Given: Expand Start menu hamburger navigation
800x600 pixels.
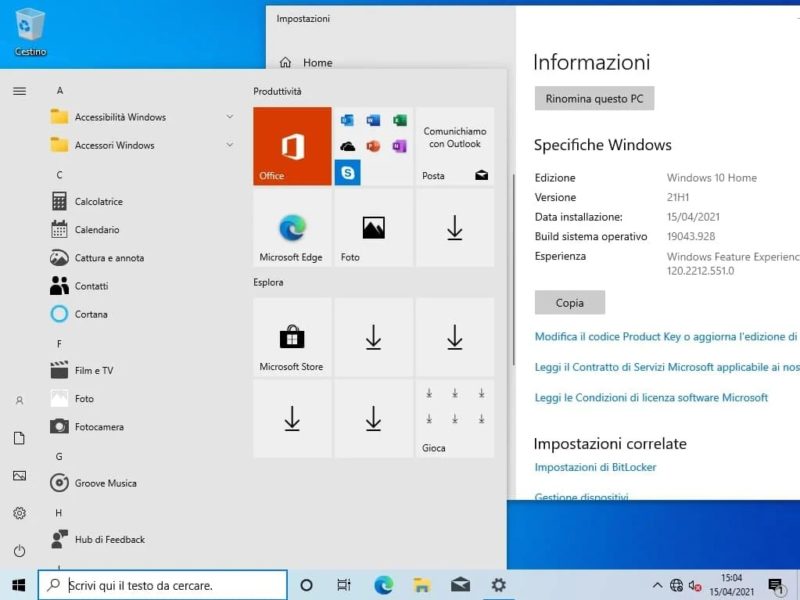Looking at the screenshot, I should (x=19, y=91).
